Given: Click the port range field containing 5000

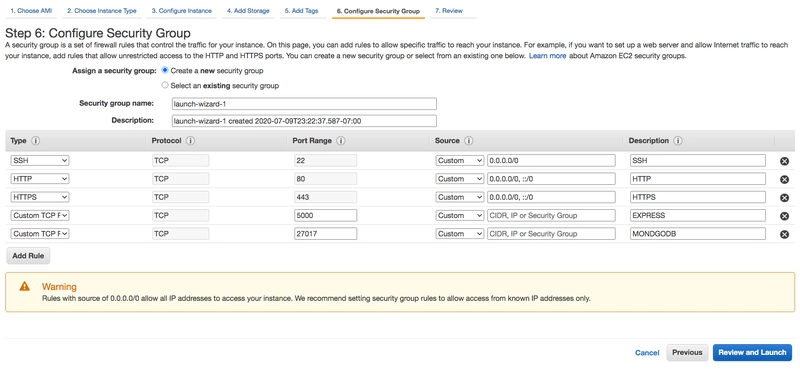Looking at the screenshot, I should [326, 215].
